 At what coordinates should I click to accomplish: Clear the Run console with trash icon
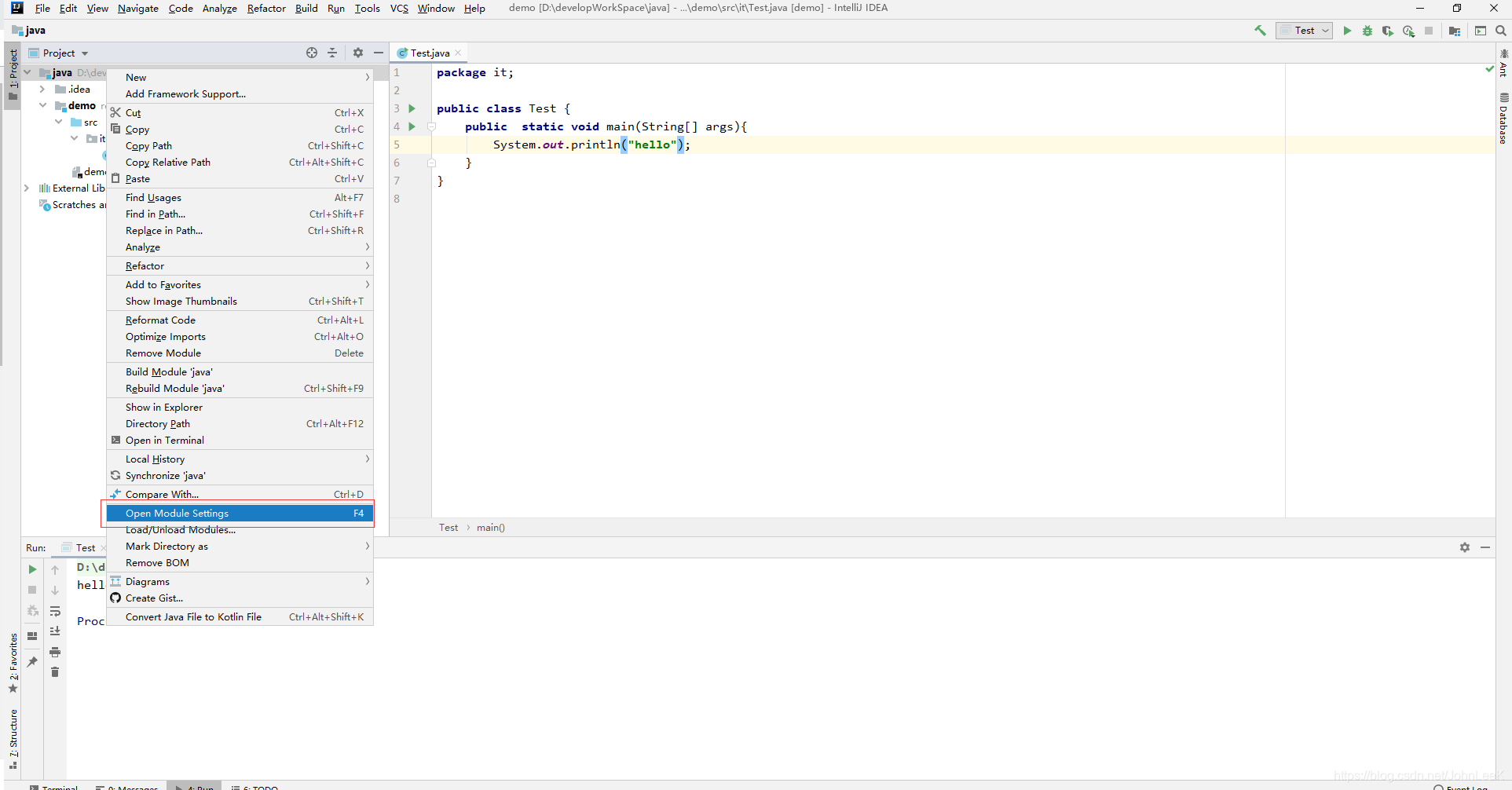point(55,672)
